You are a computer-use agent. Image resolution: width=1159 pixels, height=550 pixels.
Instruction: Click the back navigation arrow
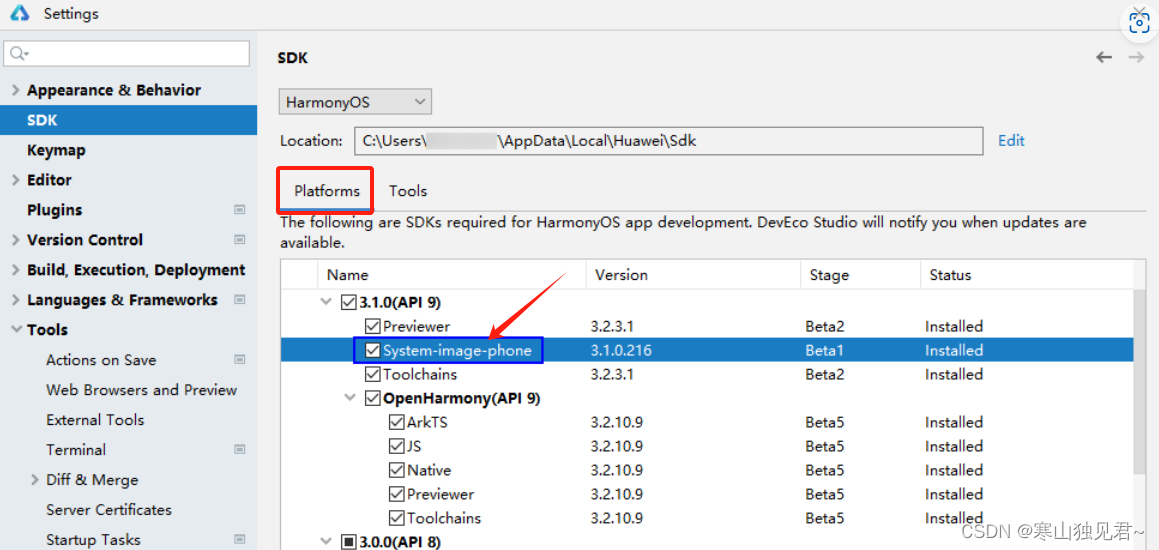[x=1104, y=58]
